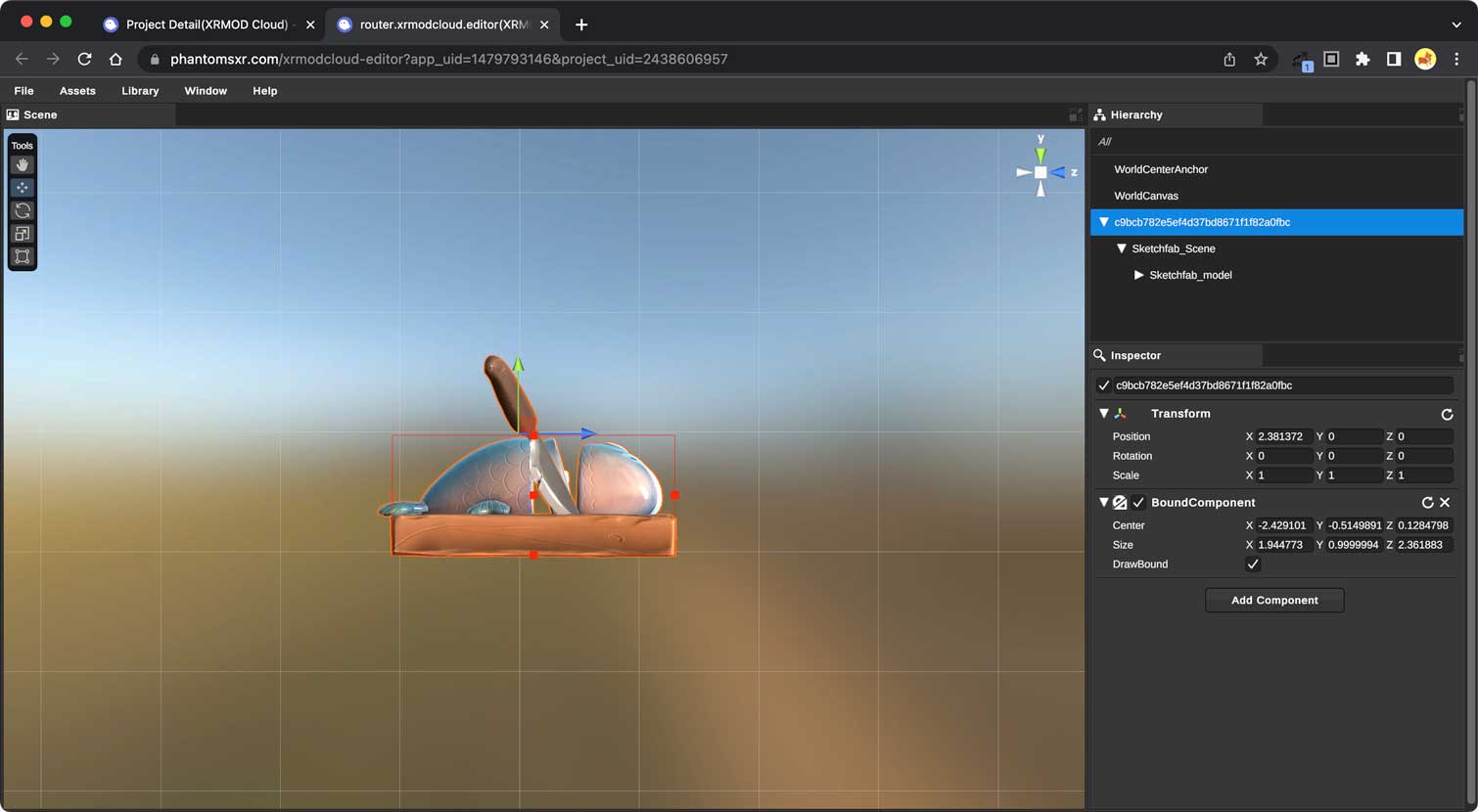Screen dimensions: 1478x812
Task: Click the blue Z-axis gizmo arrow on the model
Action: point(587,433)
